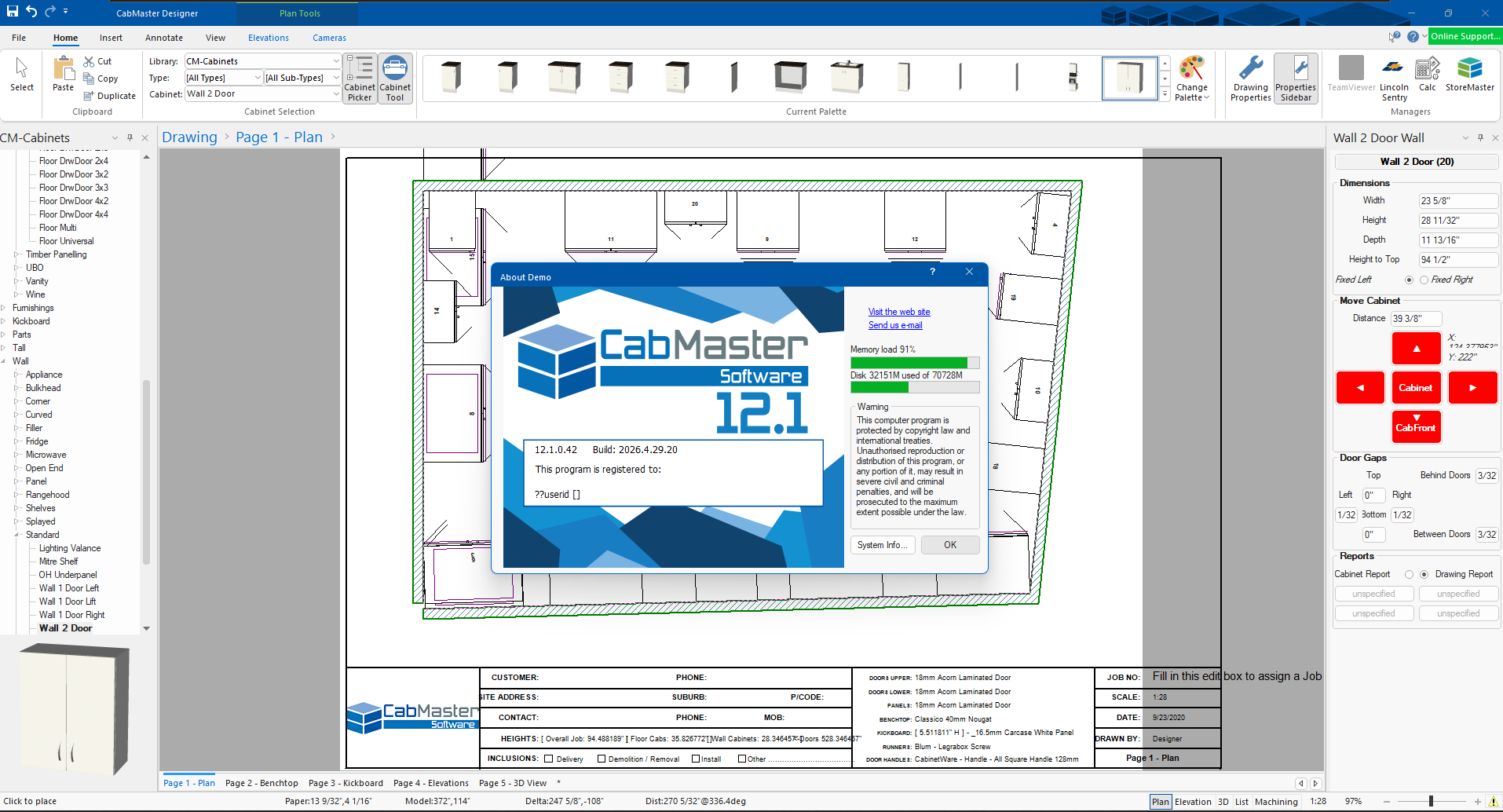Expand the Furnishings tree node

pyautogui.click(x=4, y=308)
